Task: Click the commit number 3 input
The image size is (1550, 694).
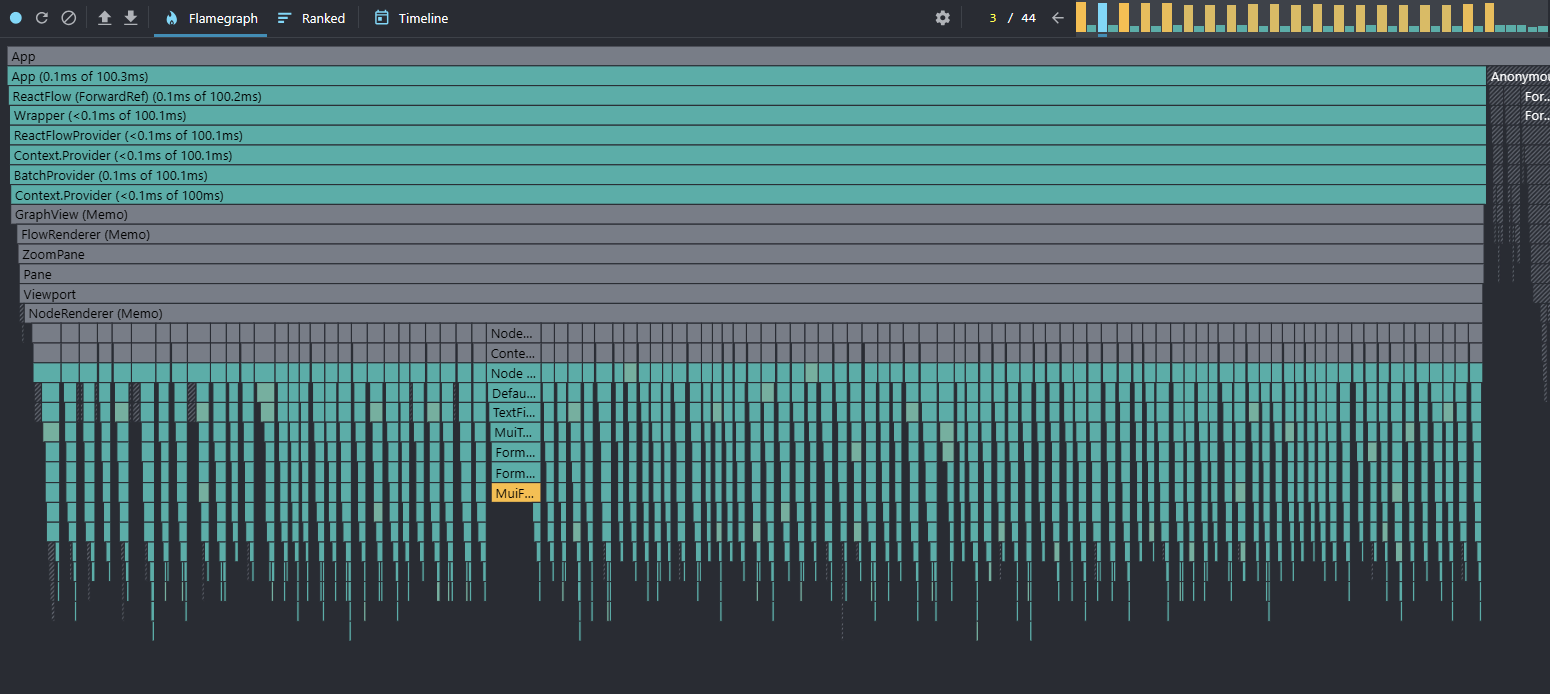Action: 992,18
